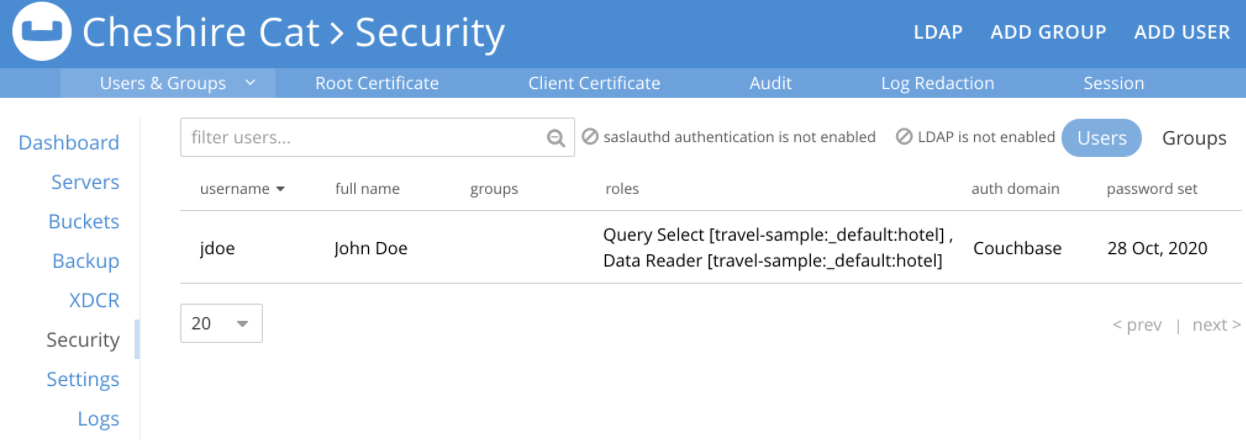1246x440 pixels.
Task: Click the LDAP not enabled status icon
Action: (904, 137)
